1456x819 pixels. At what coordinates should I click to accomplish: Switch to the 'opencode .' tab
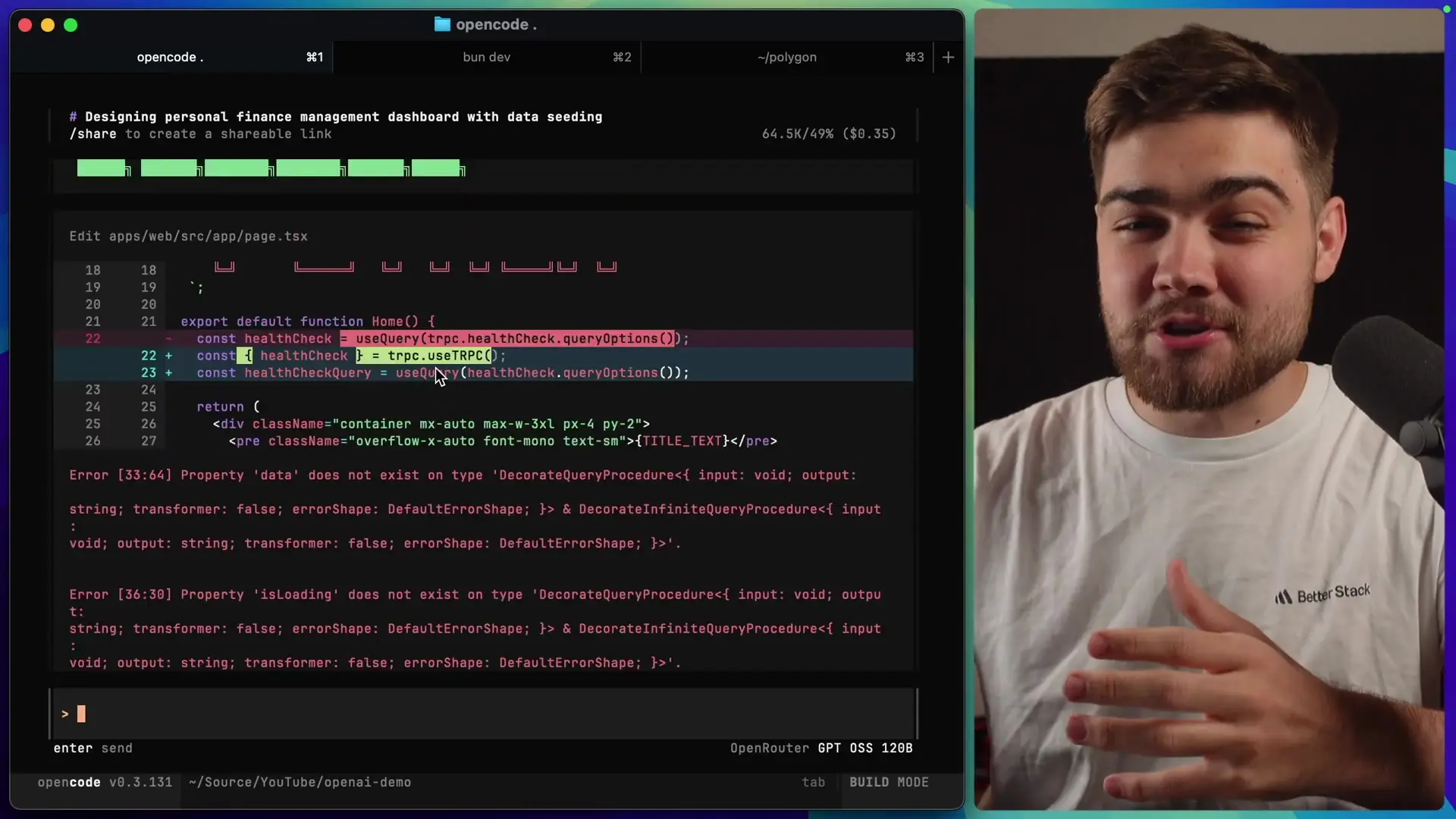171,57
